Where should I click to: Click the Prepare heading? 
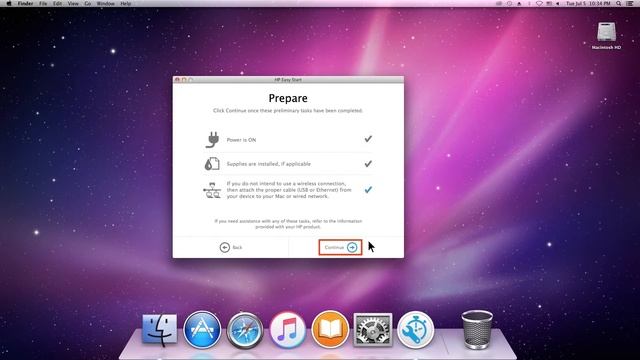(x=288, y=98)
